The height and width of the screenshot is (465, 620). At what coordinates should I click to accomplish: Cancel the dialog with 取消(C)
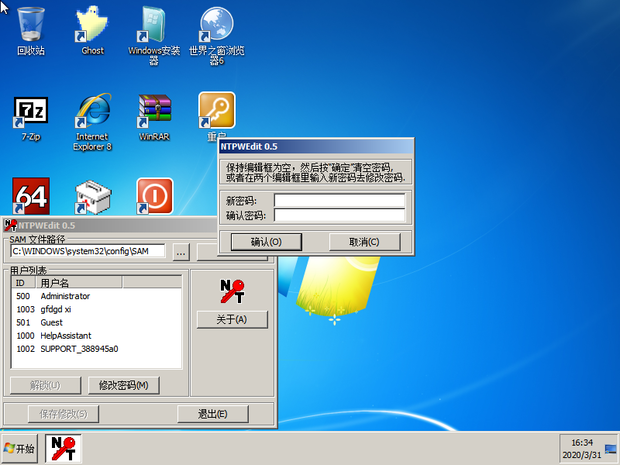click(x=364, y=242)
